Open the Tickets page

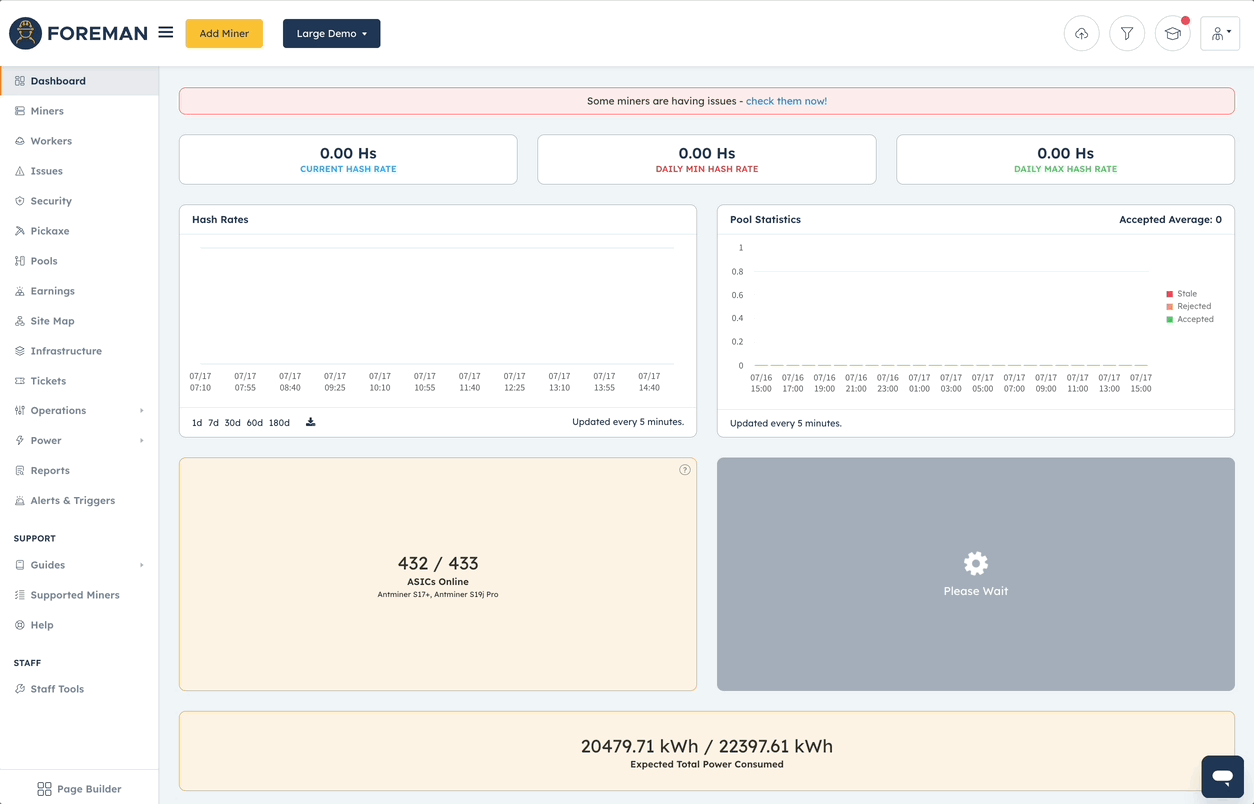pos(48,381)
